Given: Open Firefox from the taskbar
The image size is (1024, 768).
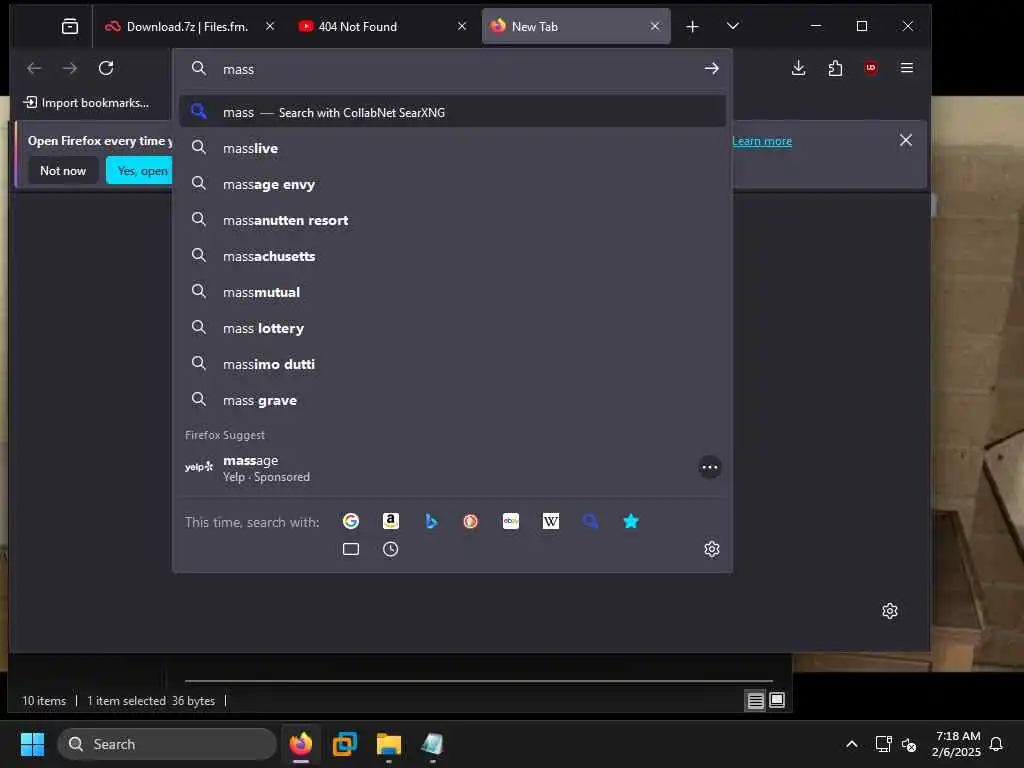Looking at the screenshot, I should (x=300, y=744).
